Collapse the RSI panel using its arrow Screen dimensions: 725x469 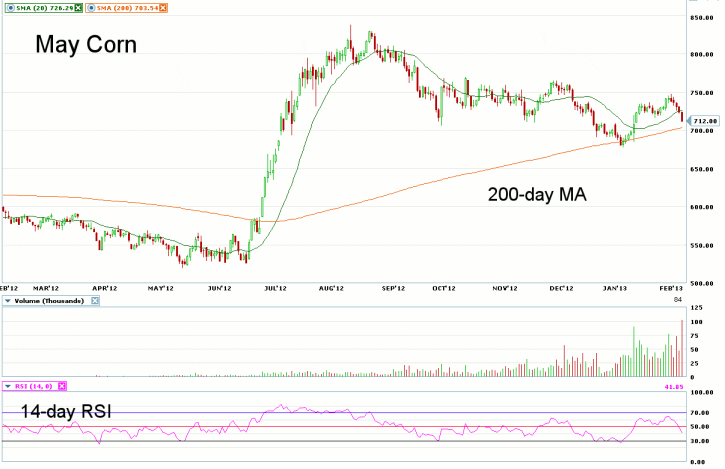[9, 385]
